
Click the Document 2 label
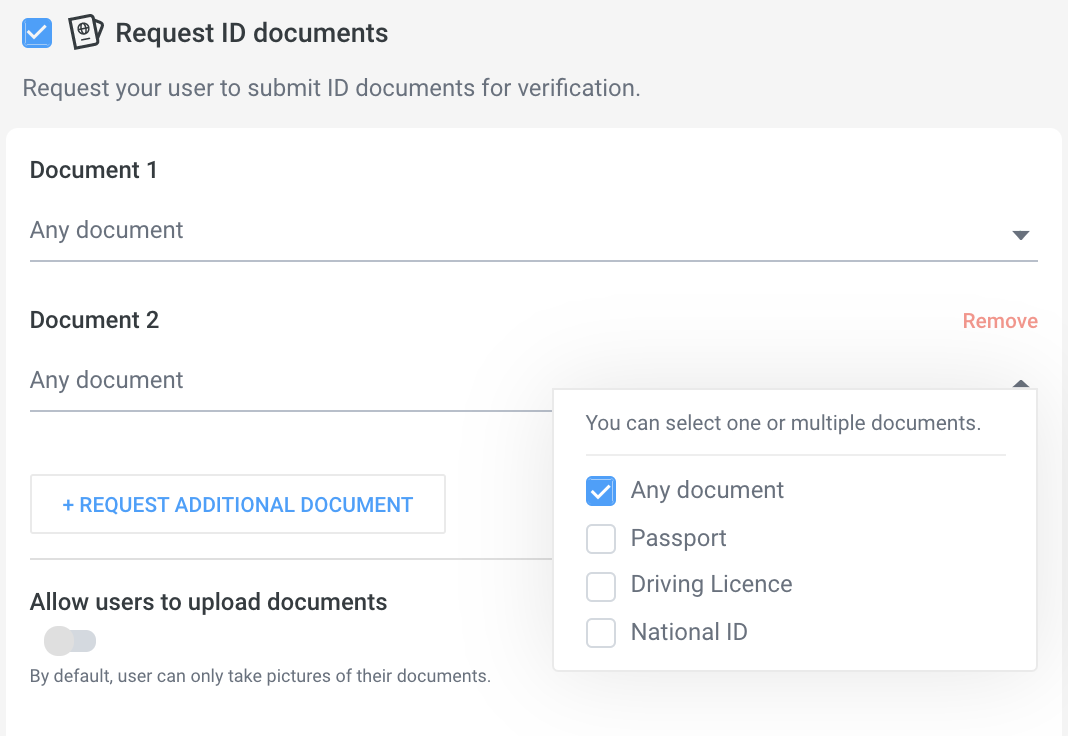[94, 320]
